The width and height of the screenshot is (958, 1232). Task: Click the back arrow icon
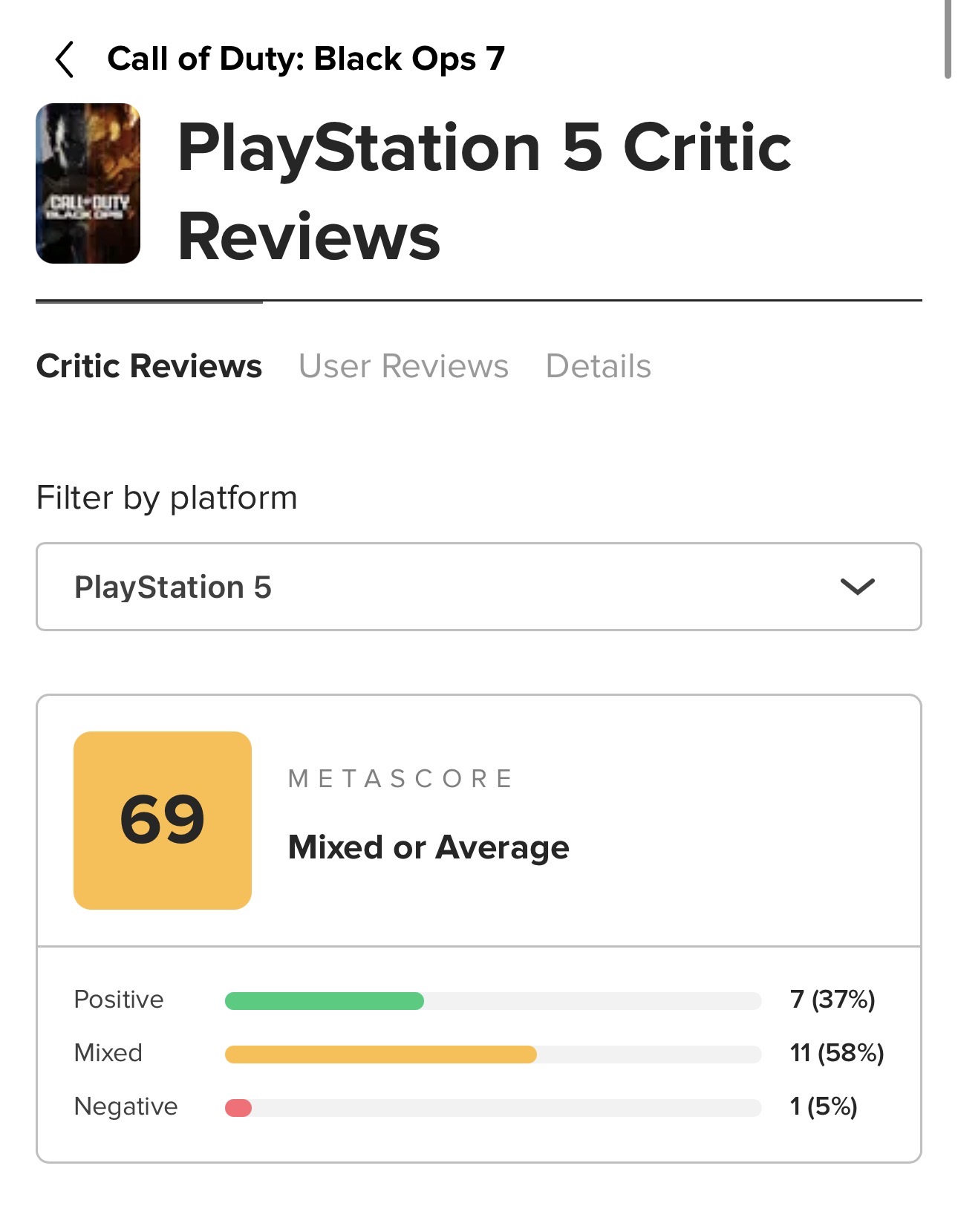tap(65, 59)
